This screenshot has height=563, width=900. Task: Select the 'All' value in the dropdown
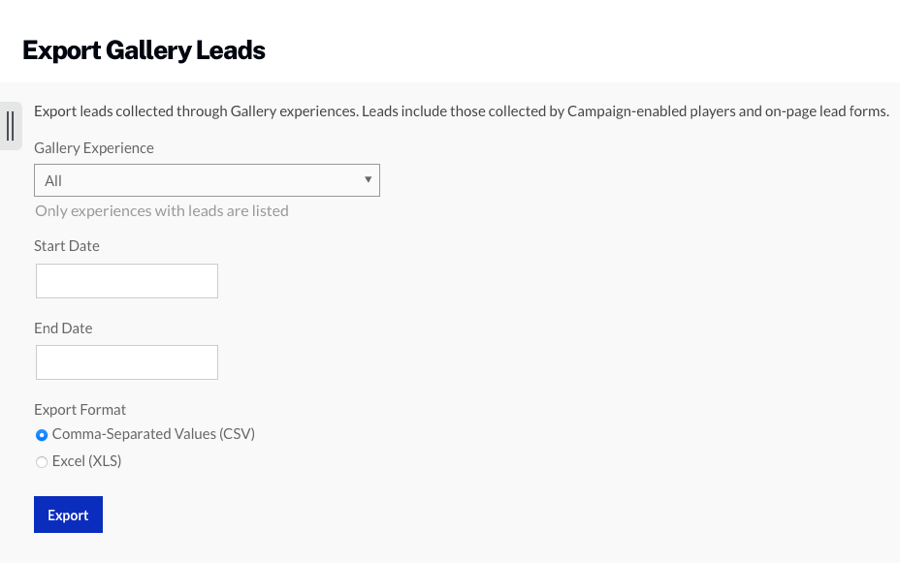pos(54,181)
